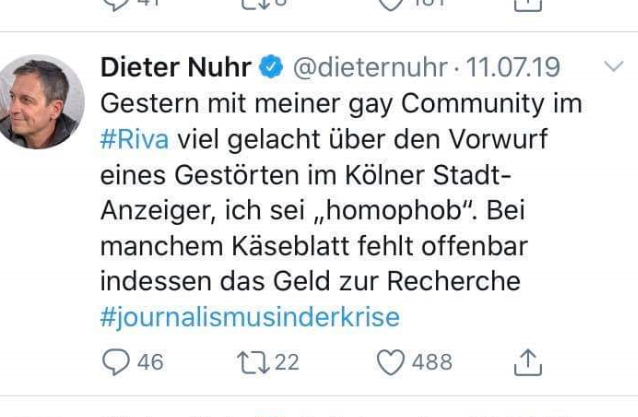Follow the #journalismusinderkrise hashtag link

(250, 317)
